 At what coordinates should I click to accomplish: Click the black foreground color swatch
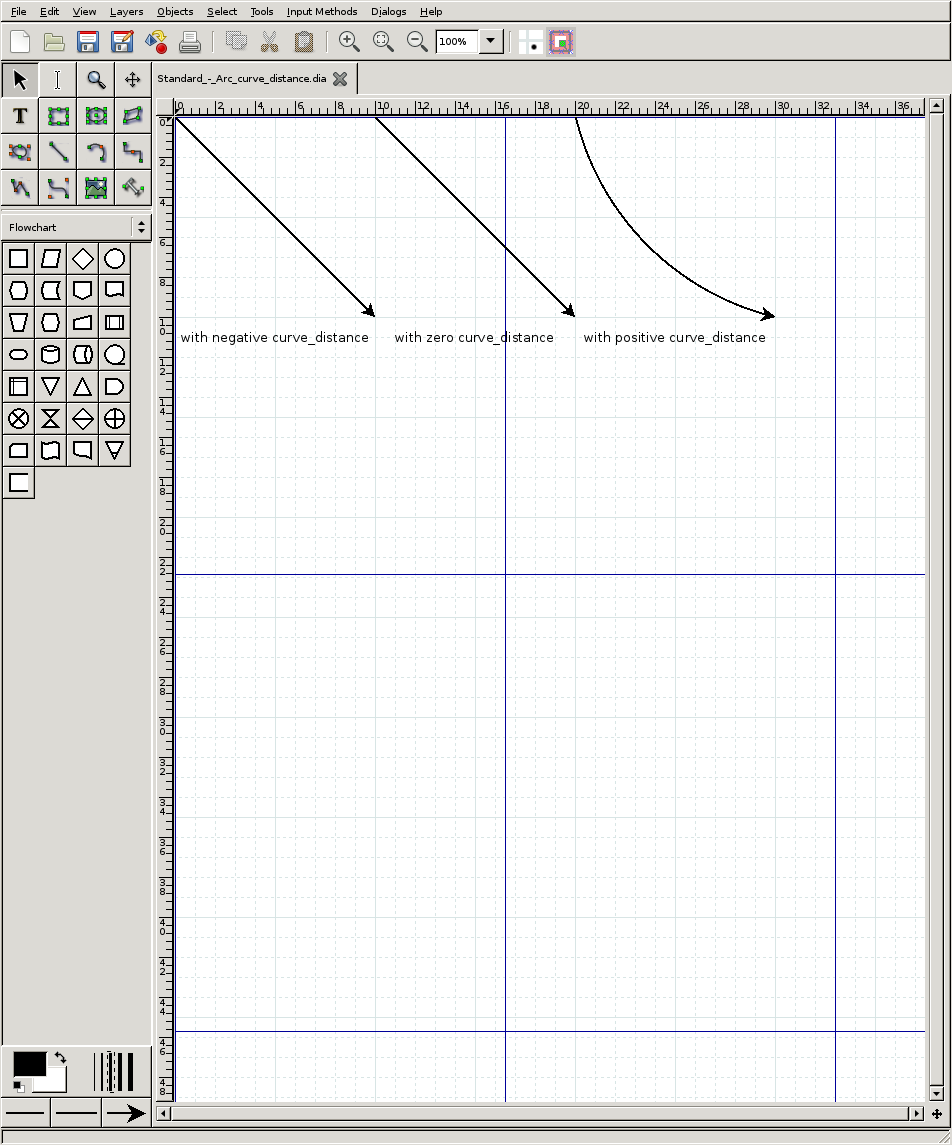click(28, 1064)
